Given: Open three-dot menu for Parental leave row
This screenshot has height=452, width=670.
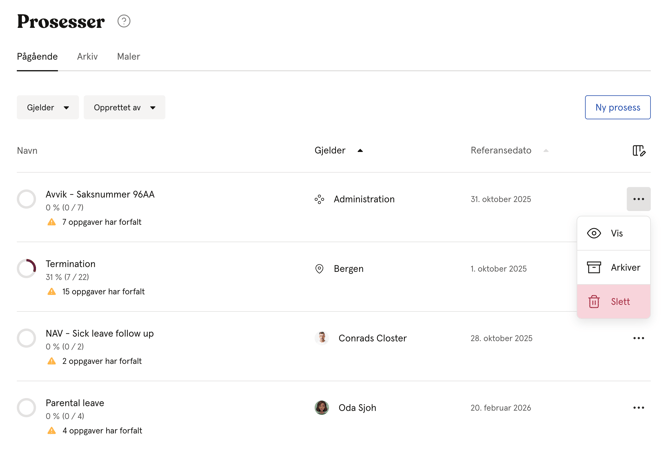Looking at the screenshot, I should click(x=638, y=408).
